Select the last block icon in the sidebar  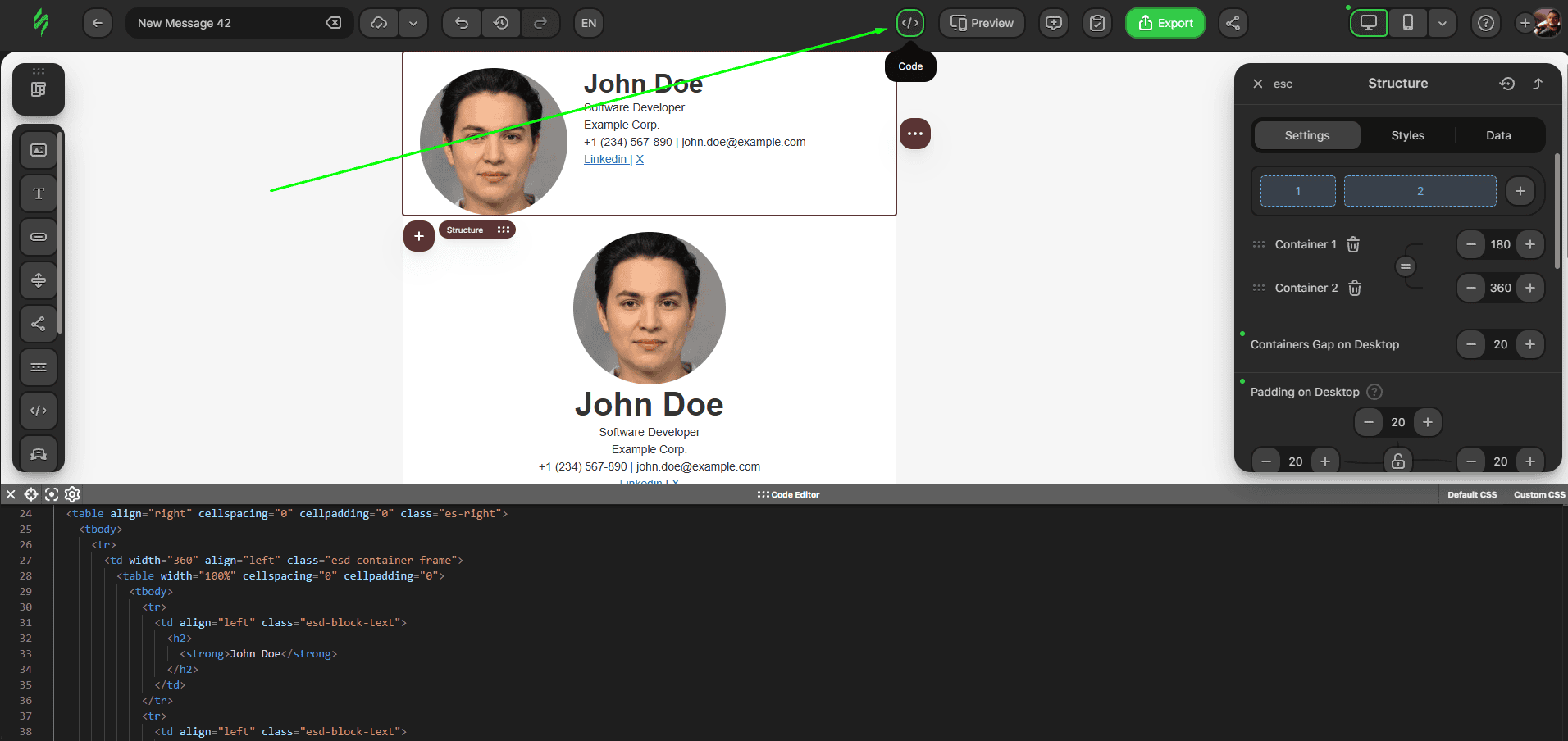click(x=39, y=454)
